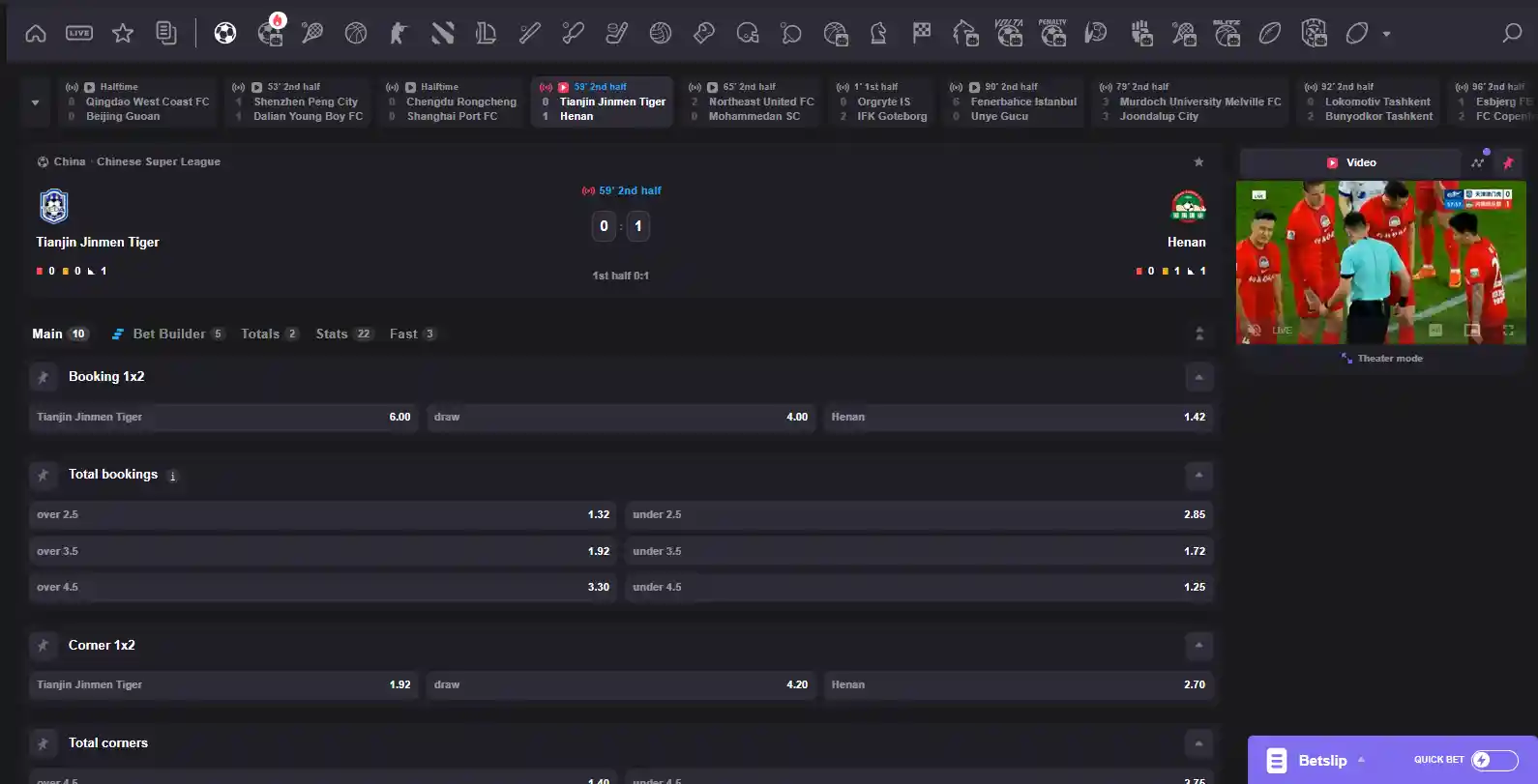The height and width of the screenshot is (784, 1538).
Task: Collapse the Total corners market
Action: click(x=1198, y=743)
